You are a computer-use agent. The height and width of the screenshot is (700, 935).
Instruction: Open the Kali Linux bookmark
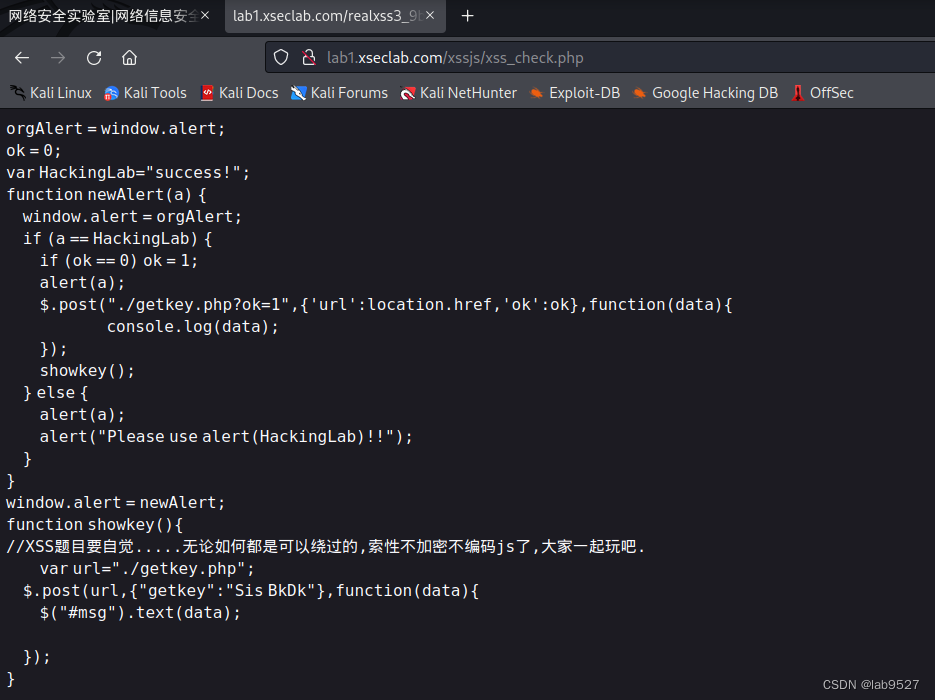51,93
